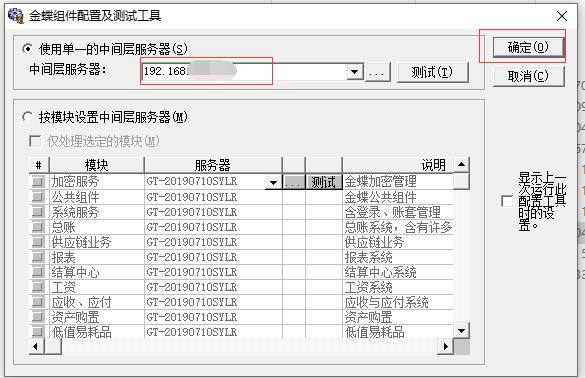This screenshot has height=378, width=585.
Task: Toggle the row box for 公共组件
Action: pyautogui.click(x=38, y=197)
